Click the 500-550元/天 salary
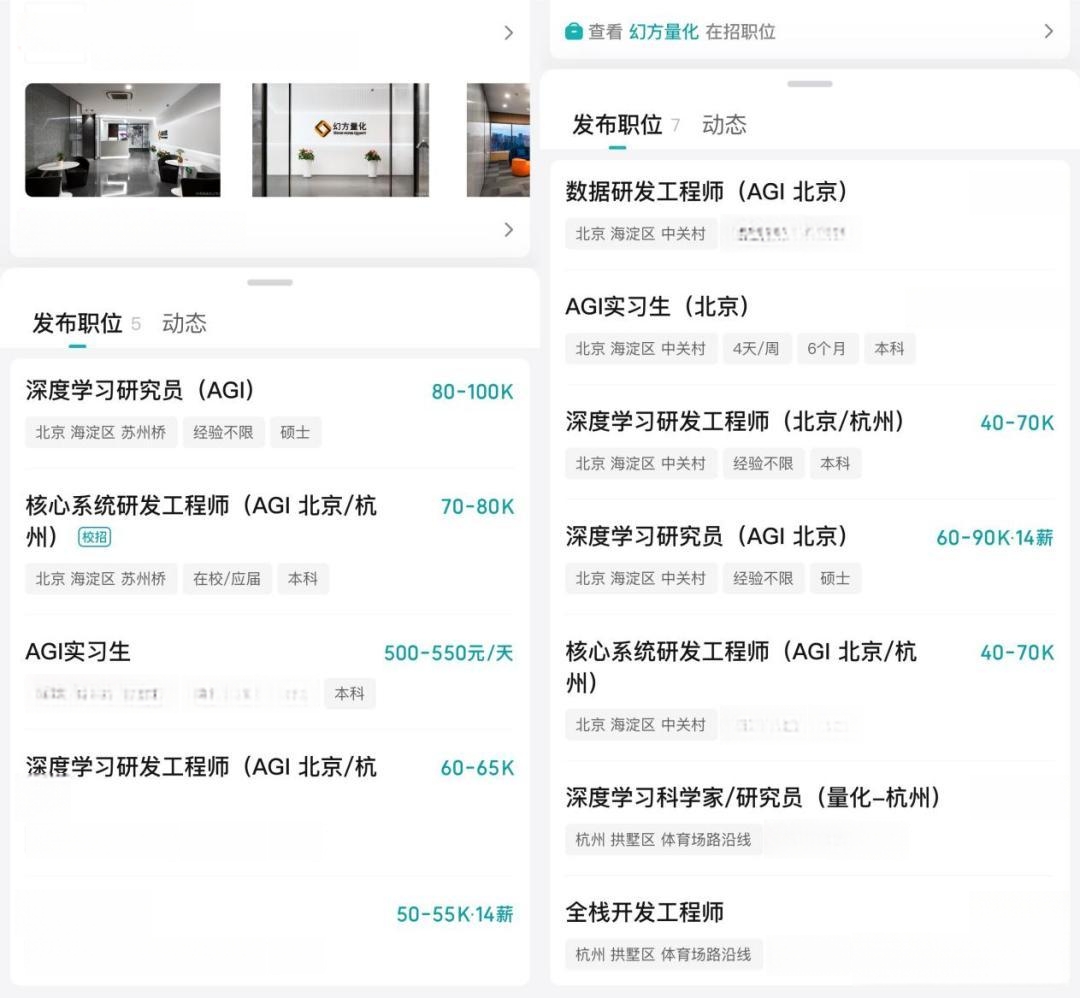The width and height of the screenshot is (1080, 998). (x=448, y=653)
